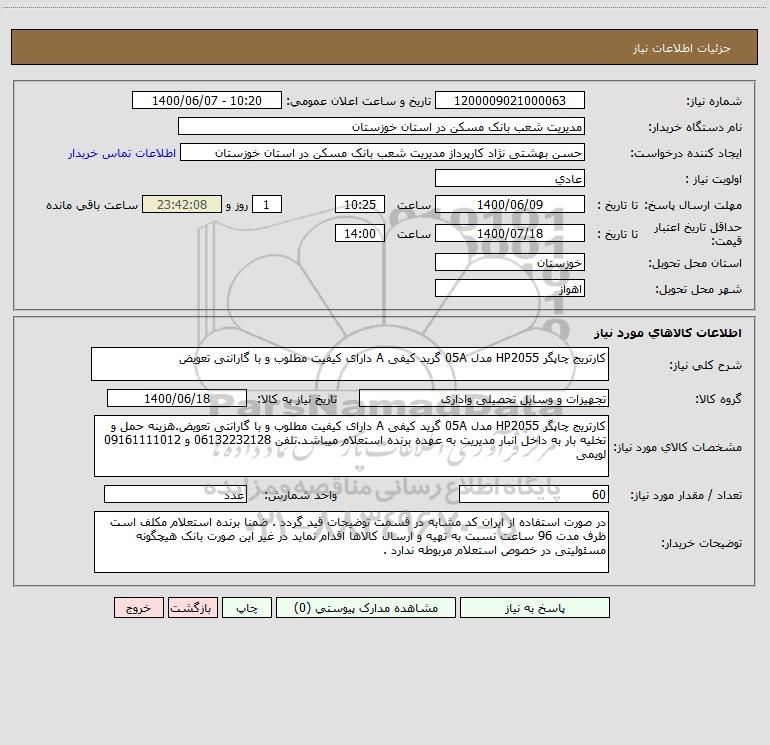
Task: Select the need number field 1200009021000063
Action: [510, 100]
